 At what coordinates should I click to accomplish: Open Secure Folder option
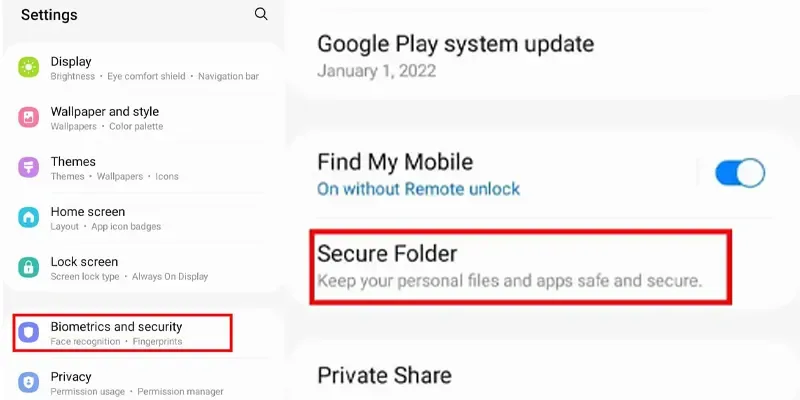[520, 267]
